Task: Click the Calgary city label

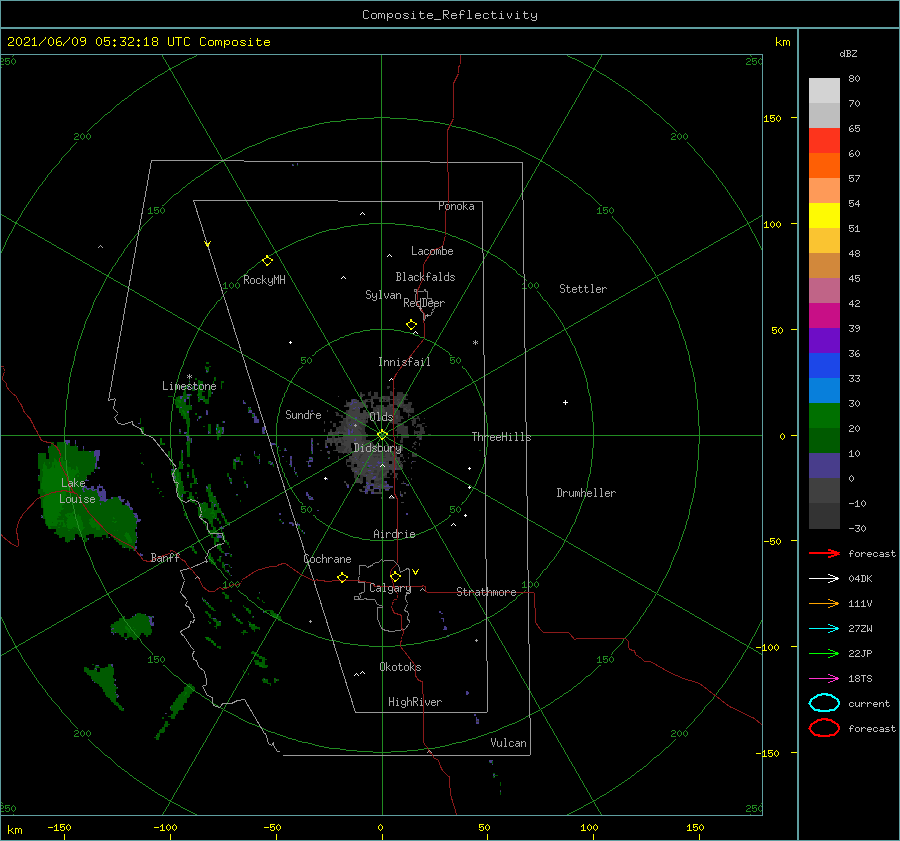Action: coord(390,588)
